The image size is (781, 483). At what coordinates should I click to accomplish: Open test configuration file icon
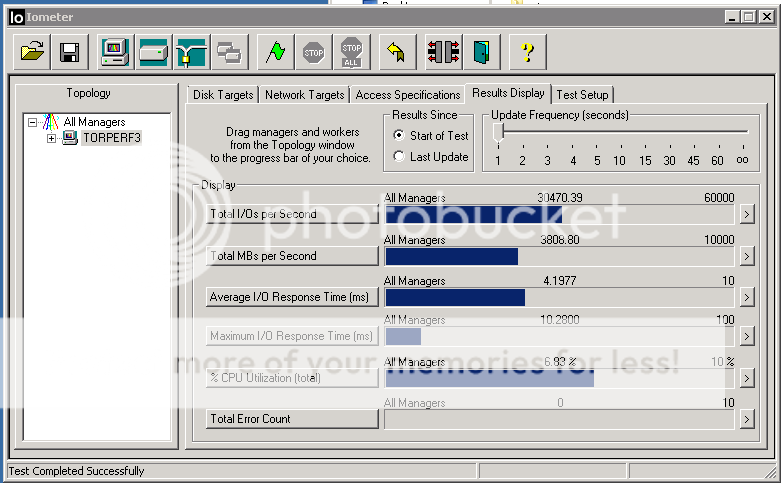coord(32,52)
